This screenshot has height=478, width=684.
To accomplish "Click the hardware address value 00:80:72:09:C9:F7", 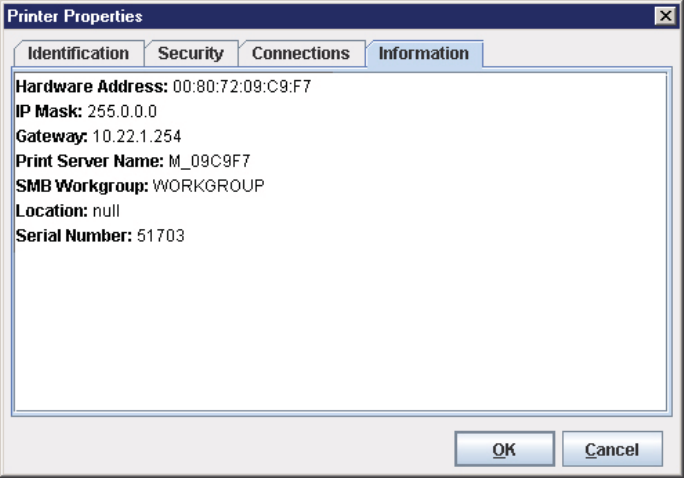I will (242, 87).
